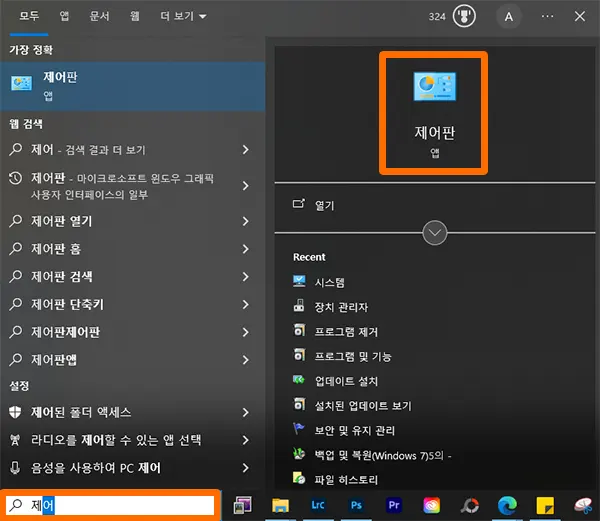Open Microsoft Edge from the taskbar
Viewport: 600px width, 521px height.
click(507, 505)
